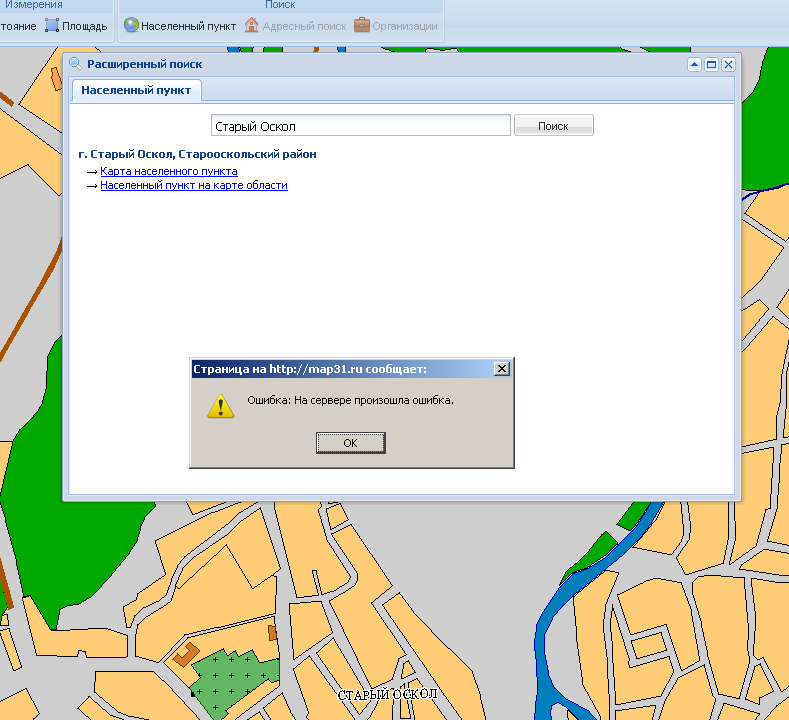The height and width of the screenshot is (720, 789).
Task: Click the Адресный поиск house icon
Action: (252, 26)
